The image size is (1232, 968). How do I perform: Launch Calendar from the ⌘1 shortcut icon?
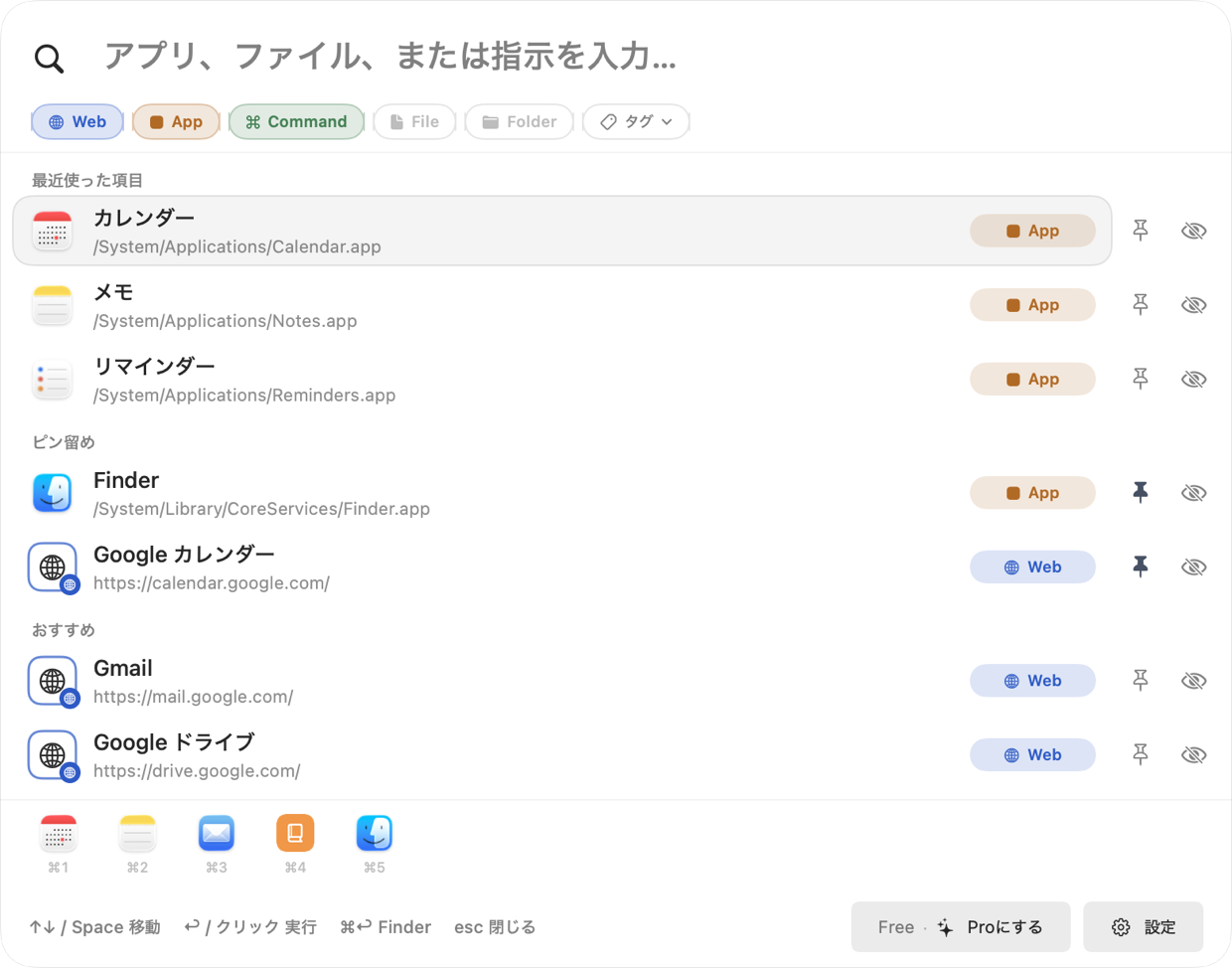pyautogui.click(x=59, y=833)
